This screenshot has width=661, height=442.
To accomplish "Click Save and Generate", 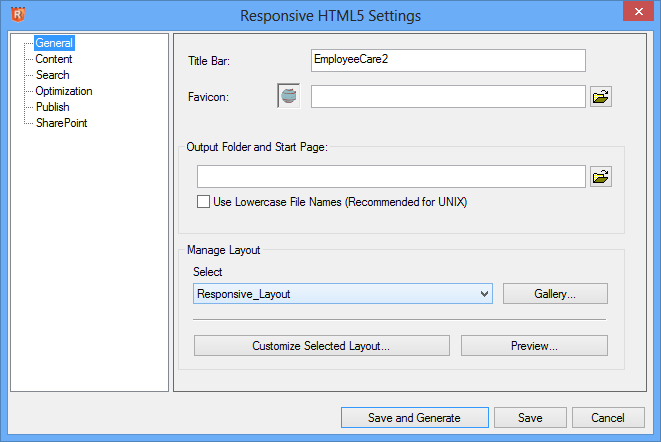I will coord(414,418).
